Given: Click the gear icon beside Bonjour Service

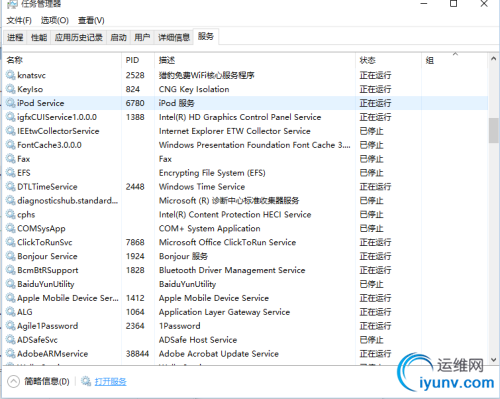Looking at the screenshot, I should 11,256.
